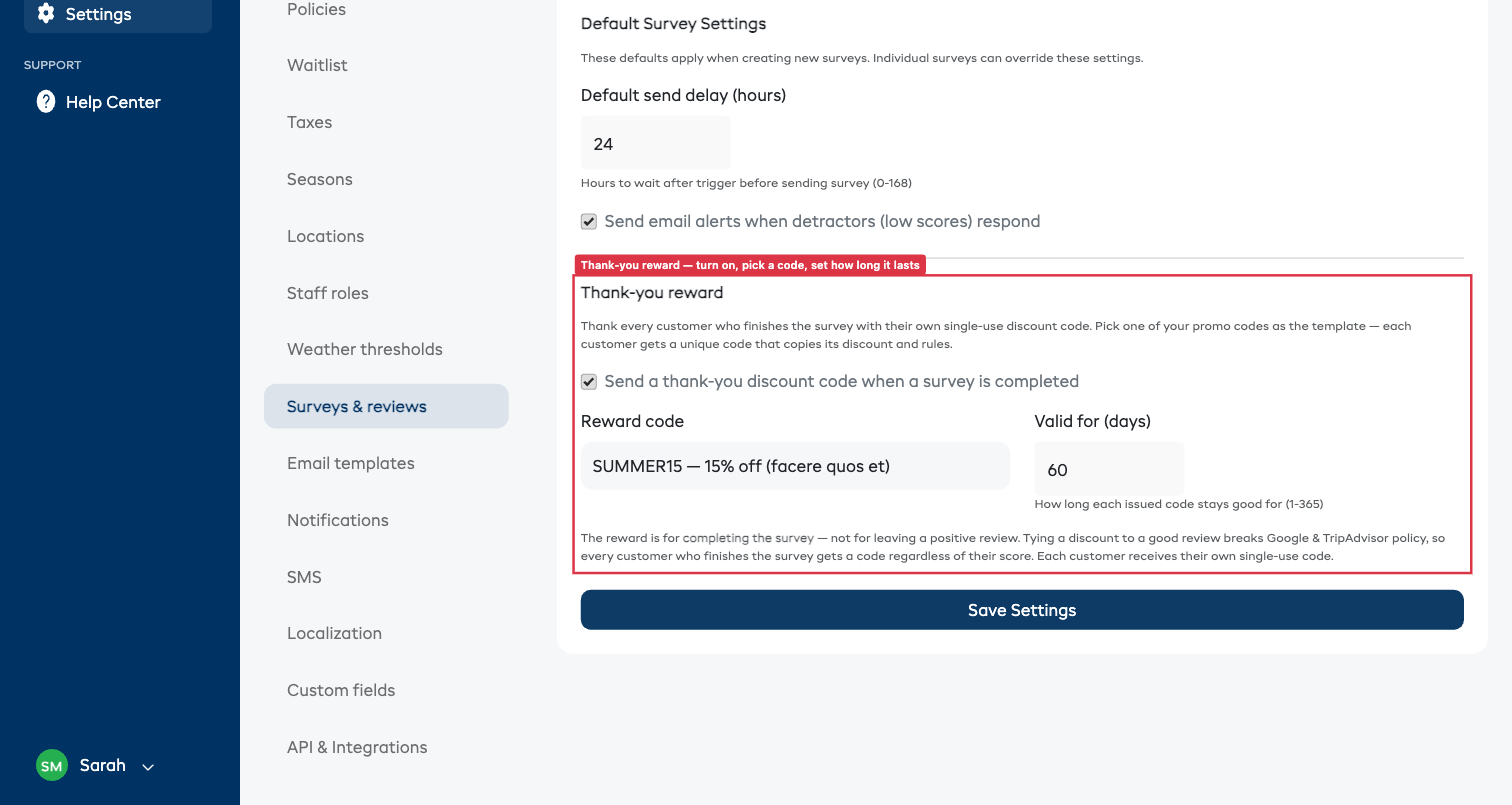Open the Taxes settings section
Viewport: 1512px width, 805px height.
click(x=309, y=123)
